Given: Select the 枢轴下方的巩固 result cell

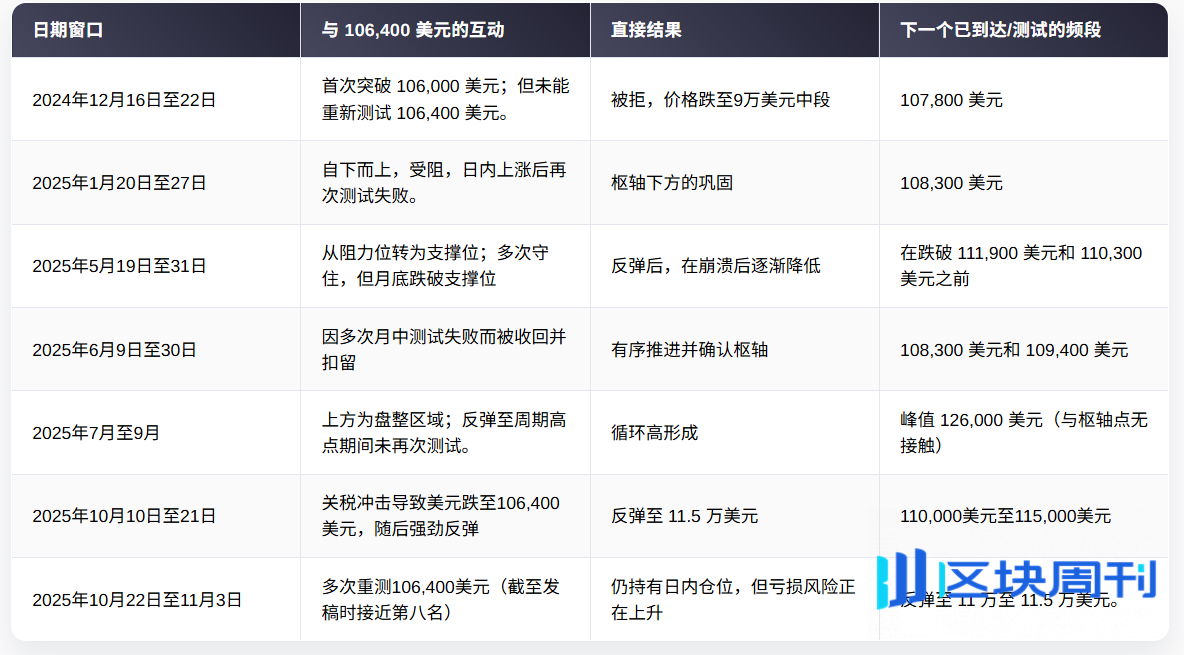Looking at the screenshot, I should coord(672,183).
